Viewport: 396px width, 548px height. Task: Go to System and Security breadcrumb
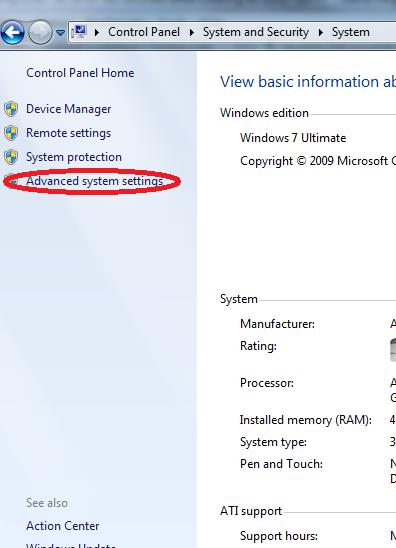pos(256,32)
